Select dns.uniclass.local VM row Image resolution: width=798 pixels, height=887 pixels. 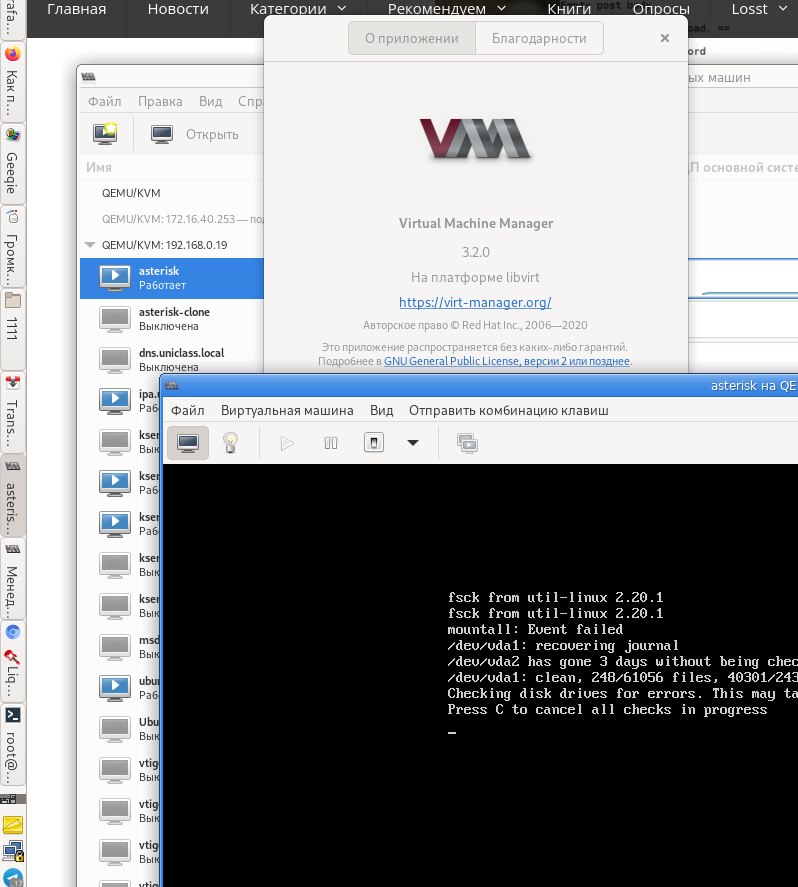click(x=172, y=360)
